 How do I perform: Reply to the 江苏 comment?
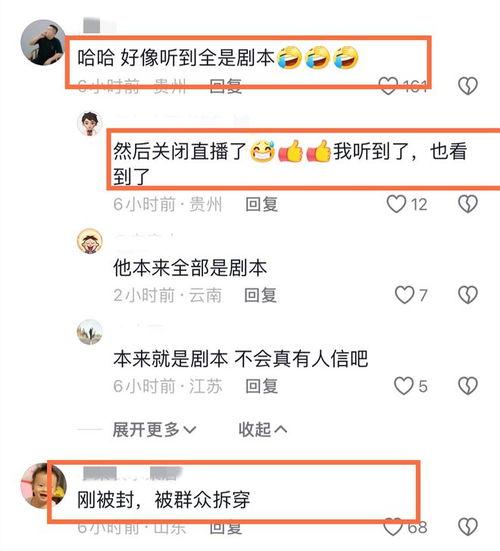[261, 386]
